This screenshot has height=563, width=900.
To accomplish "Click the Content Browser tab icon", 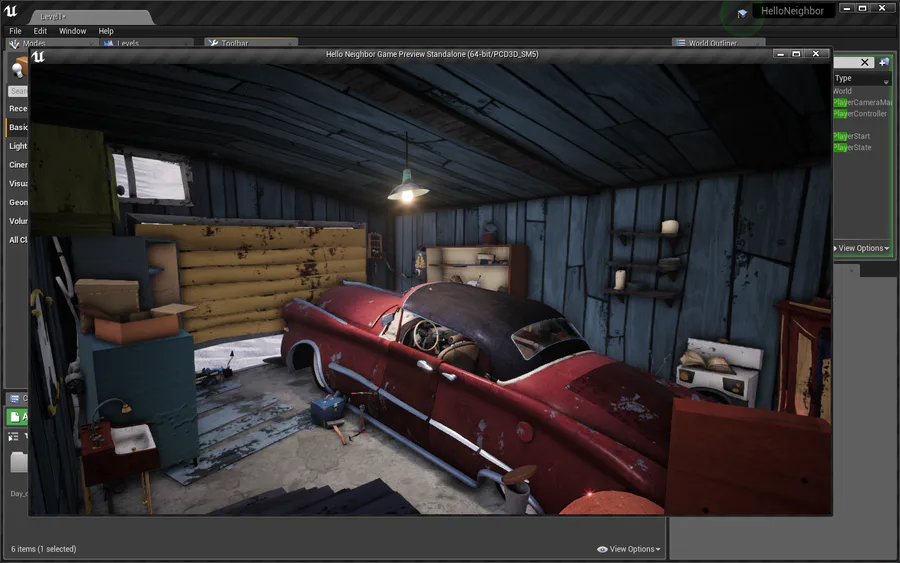I will pos(15,398).
